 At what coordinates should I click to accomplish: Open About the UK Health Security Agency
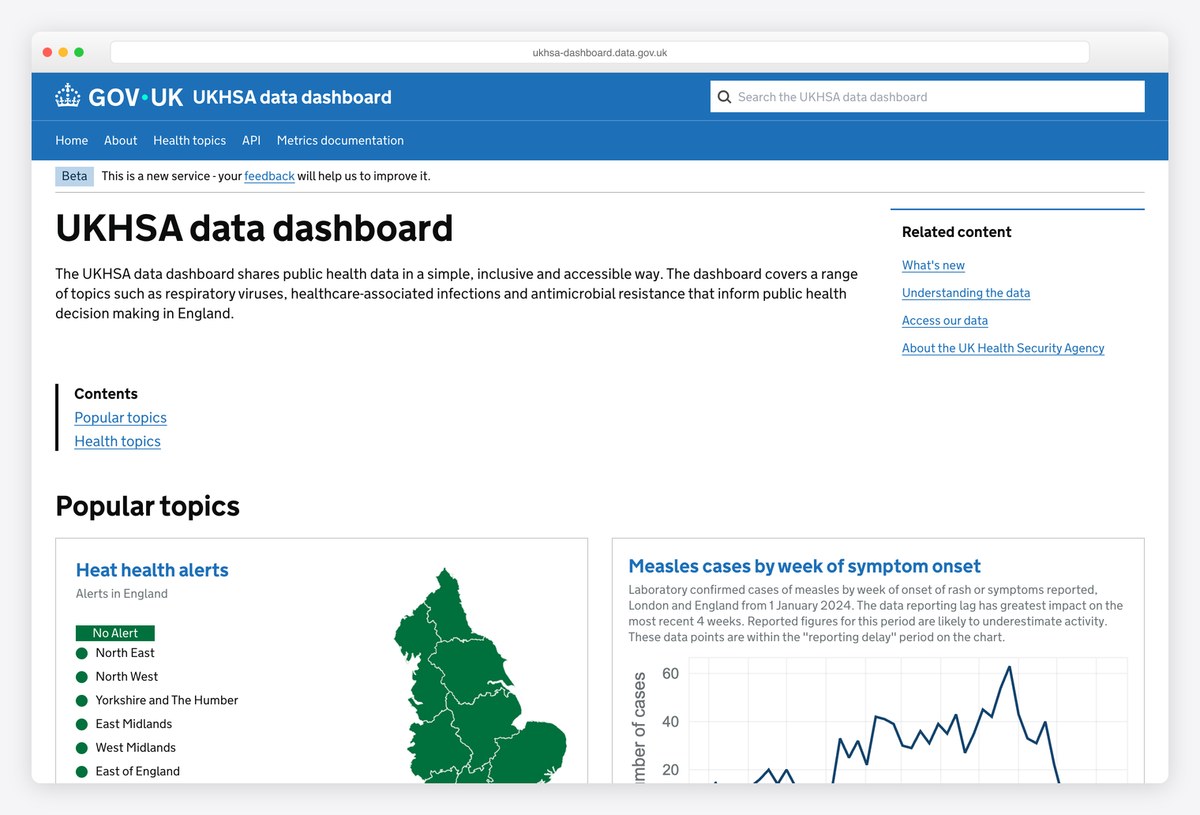(1003, 348)
